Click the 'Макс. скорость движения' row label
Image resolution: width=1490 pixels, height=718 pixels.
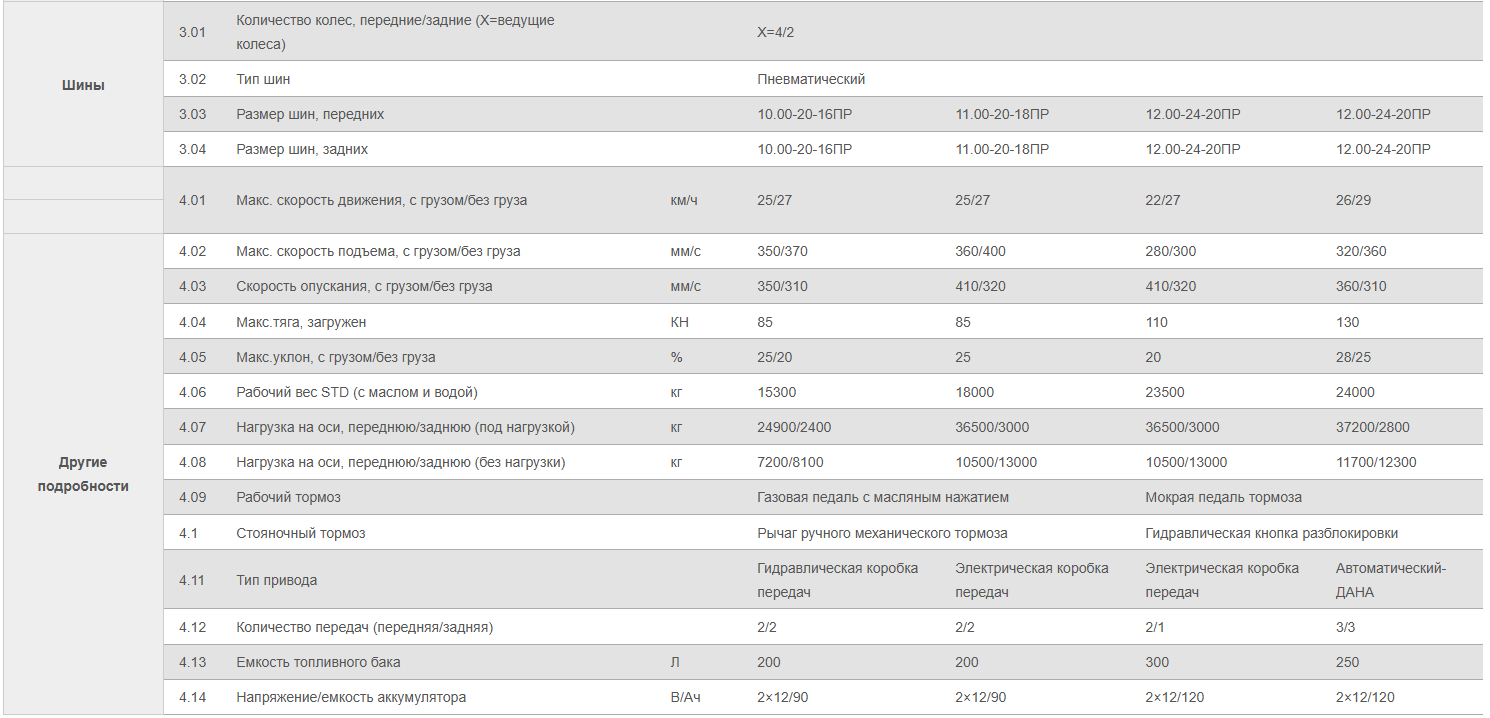[382, 200]
